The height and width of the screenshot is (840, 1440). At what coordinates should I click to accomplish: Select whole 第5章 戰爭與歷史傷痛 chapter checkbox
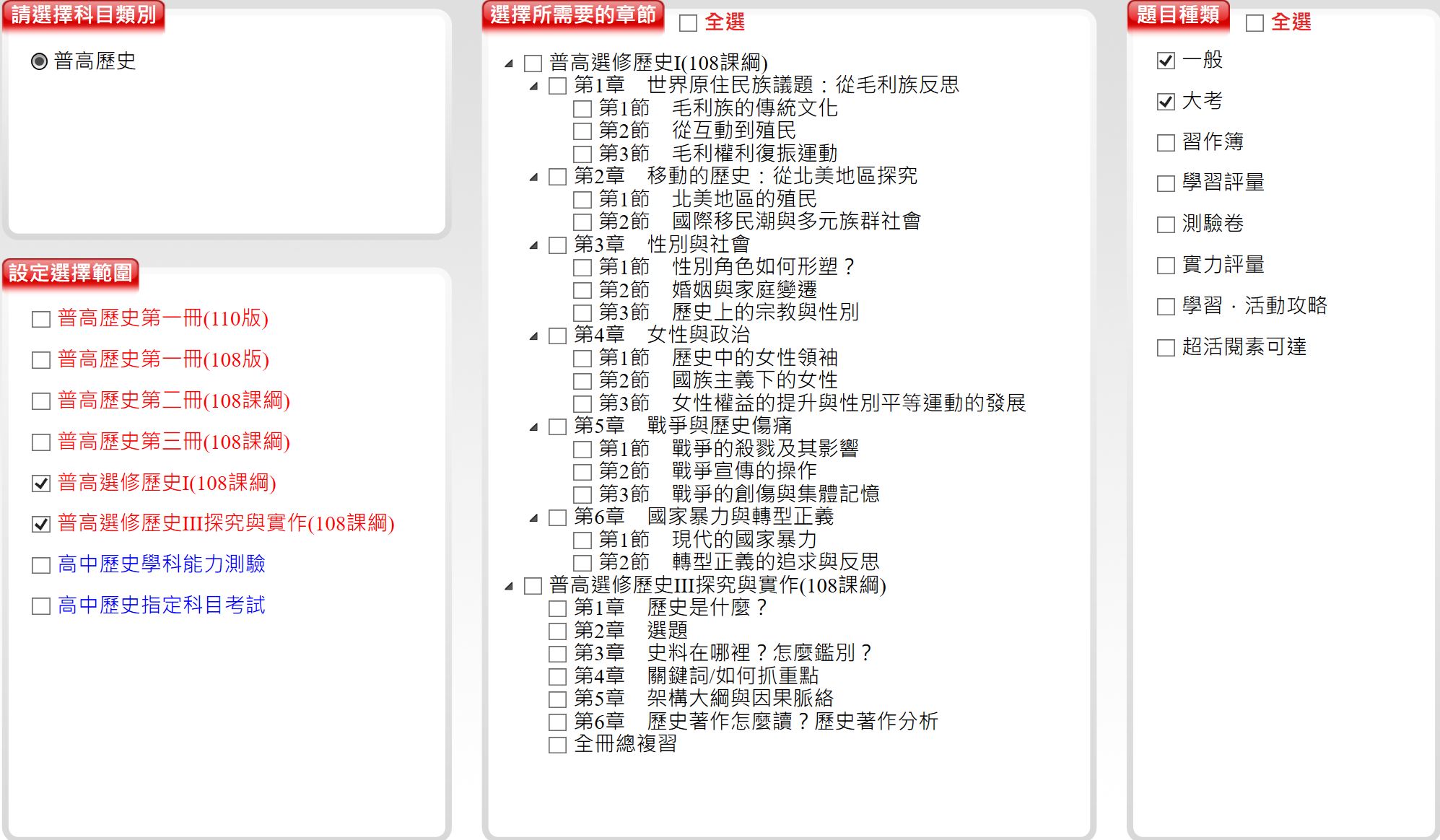pyautogui.click(x=557, y=427)
